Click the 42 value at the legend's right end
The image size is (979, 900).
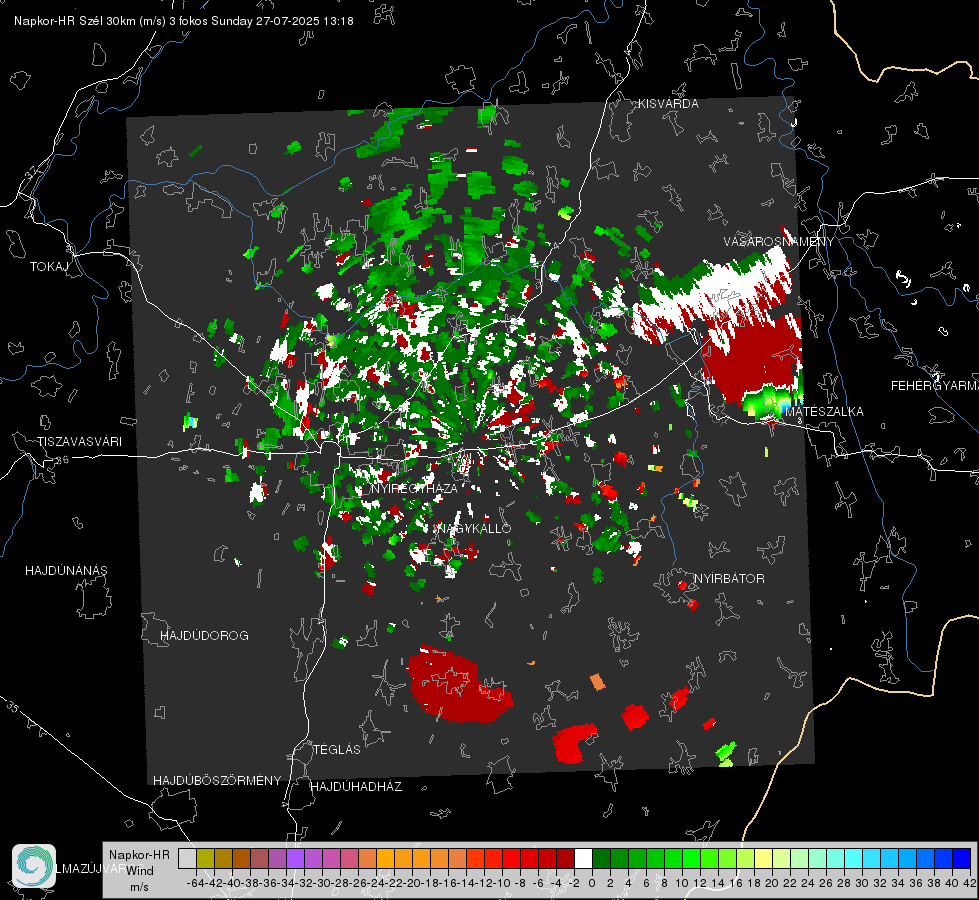(x=970, y=883)
